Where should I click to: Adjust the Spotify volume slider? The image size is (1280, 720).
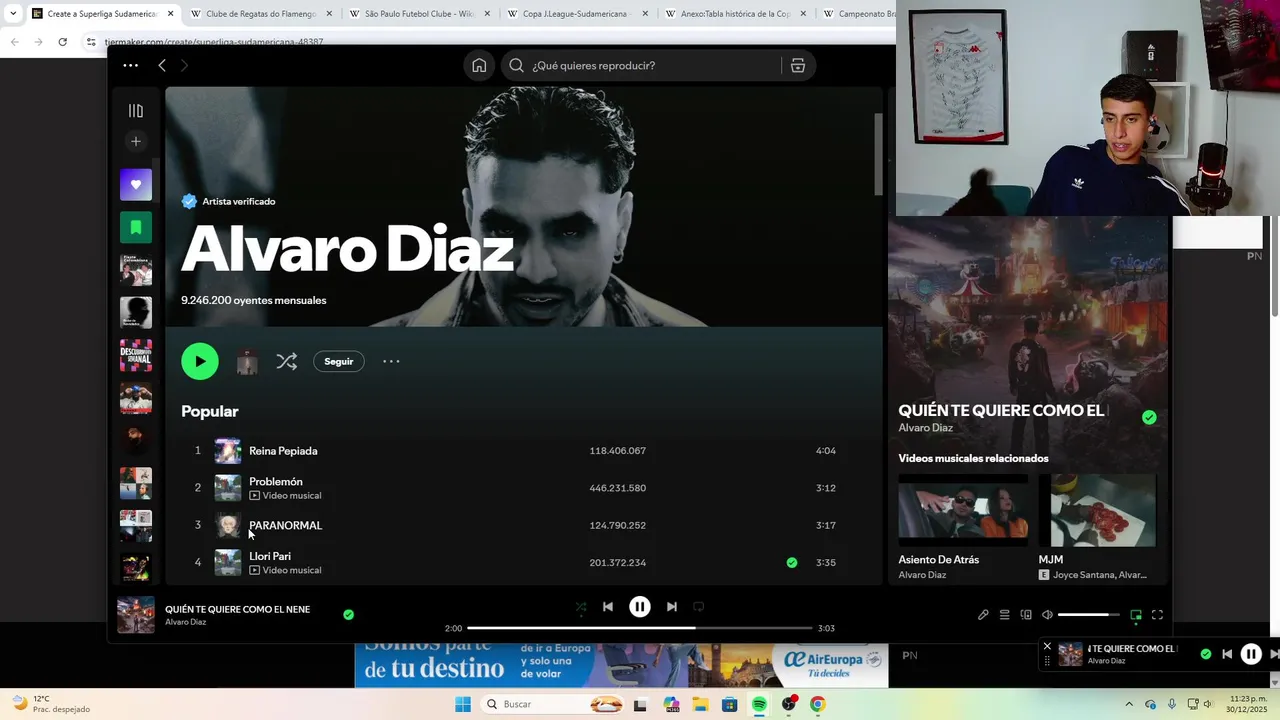pyautogui.click(x=1089, y=615)
